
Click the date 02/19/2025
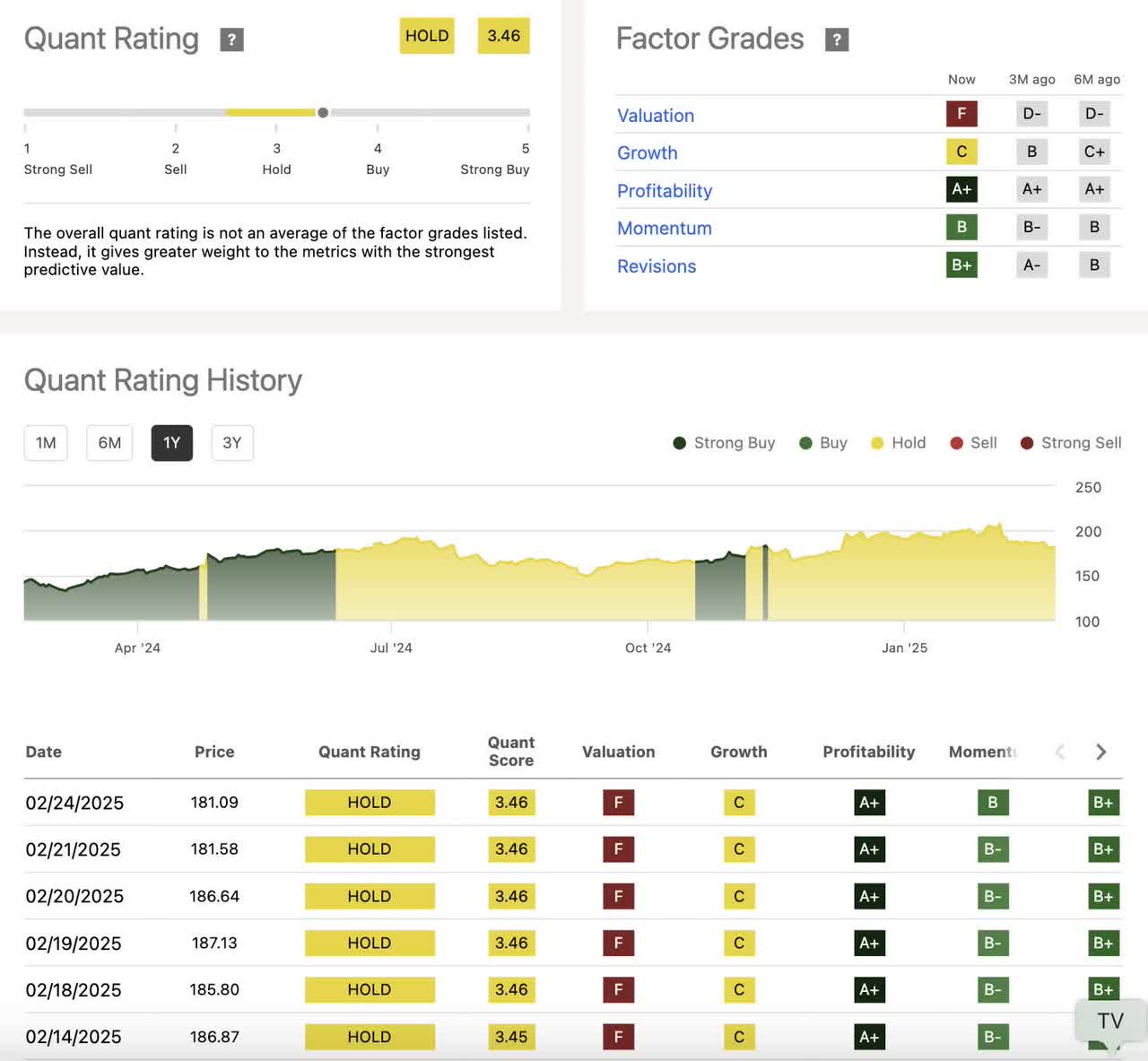[74, 944]
